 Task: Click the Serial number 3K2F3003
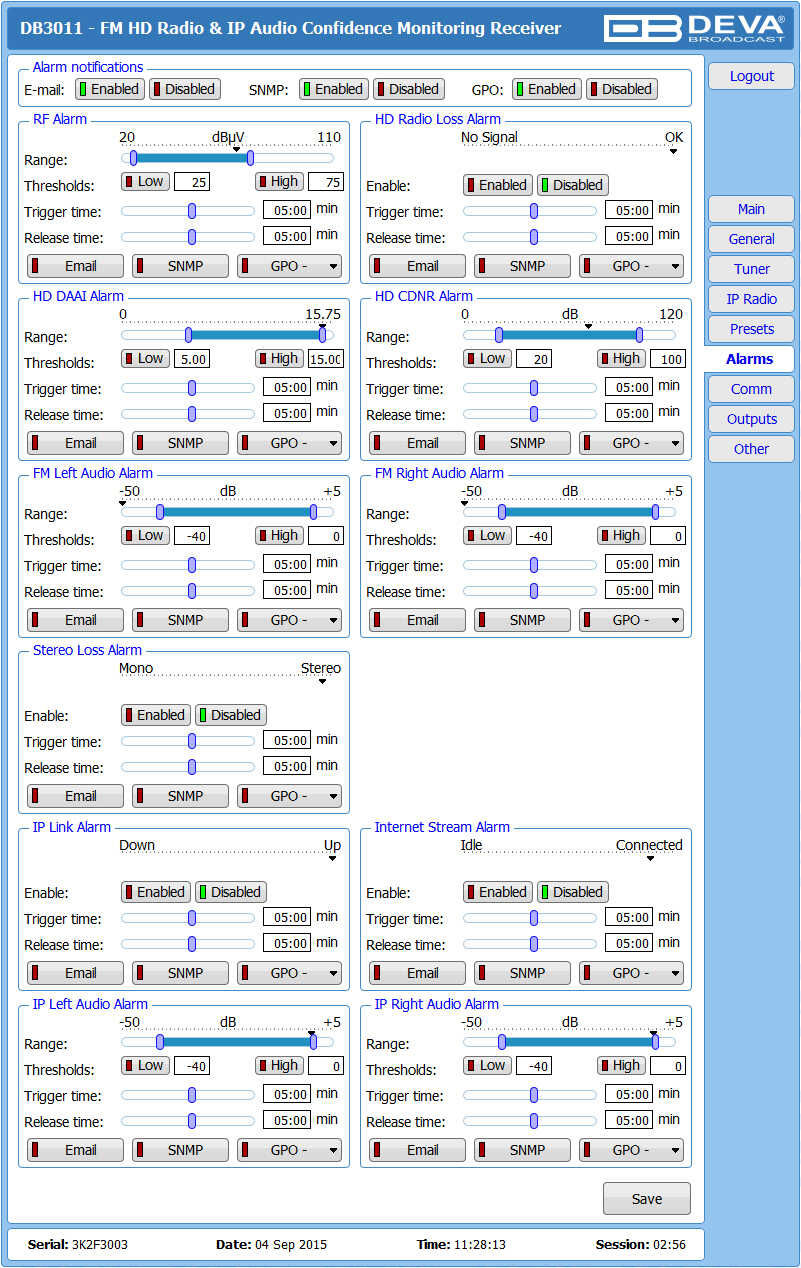[99, 1245]
